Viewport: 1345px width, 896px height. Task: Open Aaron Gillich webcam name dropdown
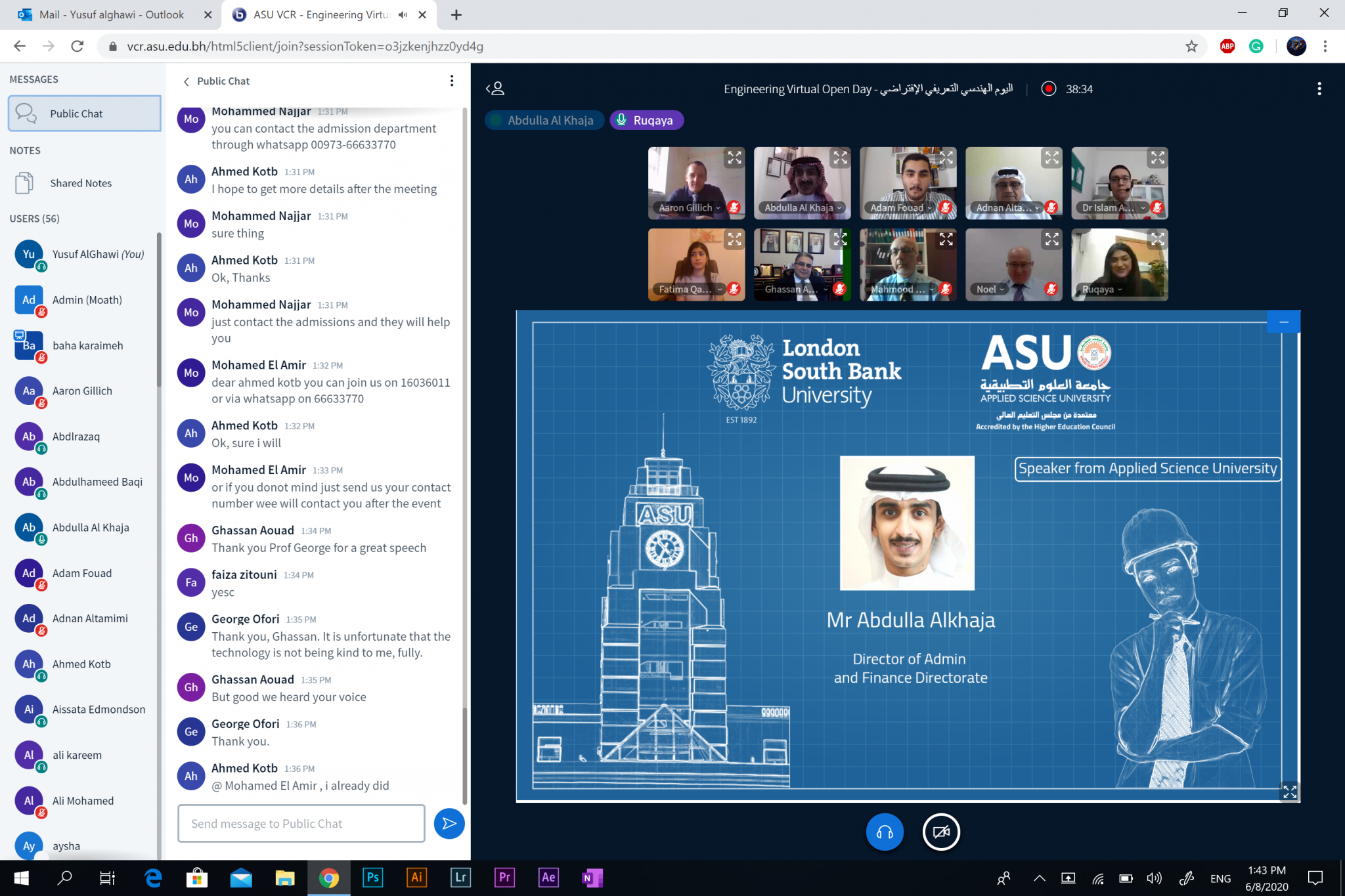[x=690, y=207]
